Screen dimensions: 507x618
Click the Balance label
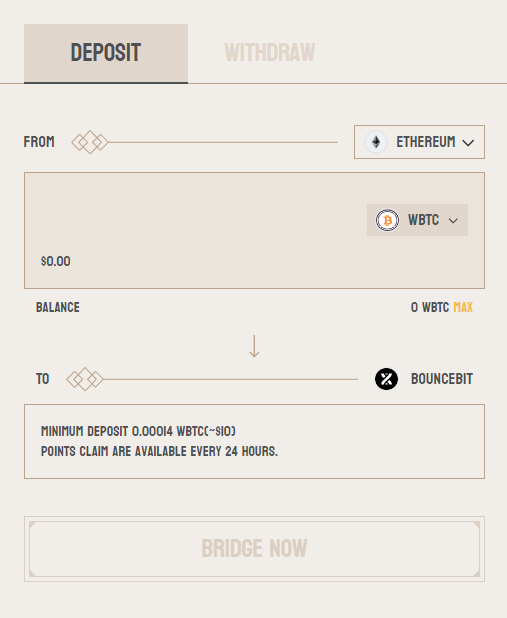pyautogui.click(x=58, y=307)
